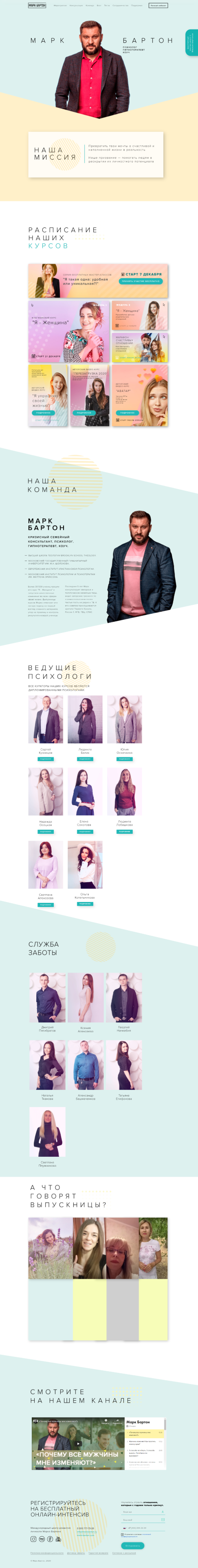Click Подробнее under Сергей Кузнецов
The height and width of the screenshot is (1568, 198).
46,759
